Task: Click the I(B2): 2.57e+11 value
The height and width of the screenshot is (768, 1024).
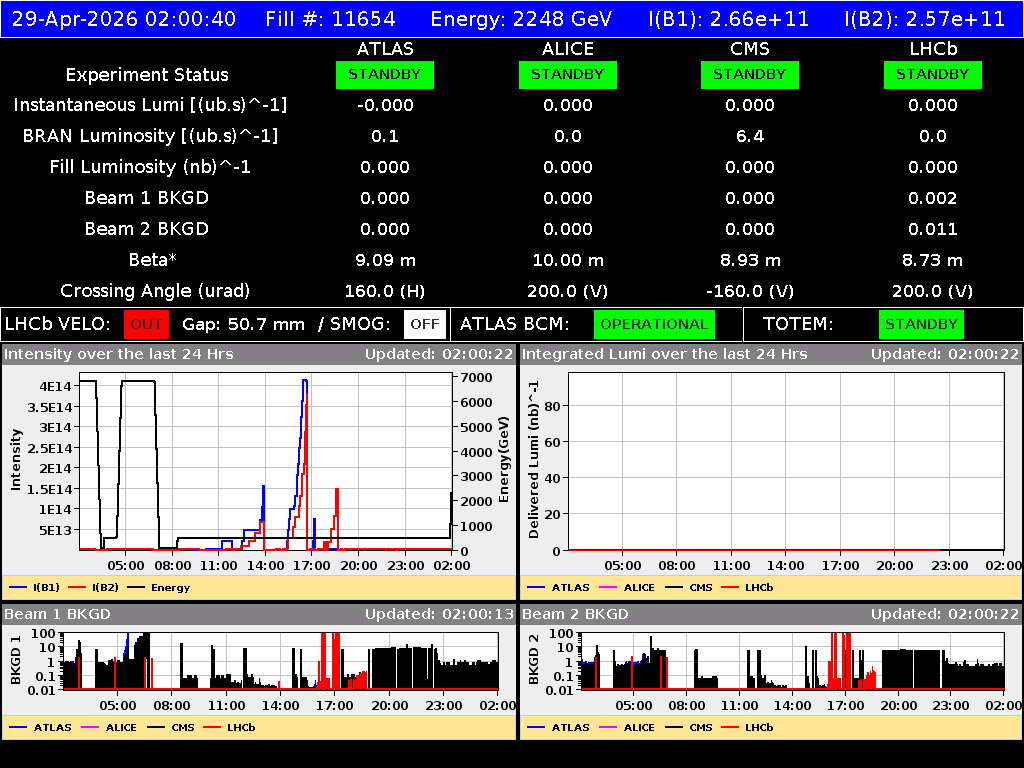Action: tap(924, 19)
